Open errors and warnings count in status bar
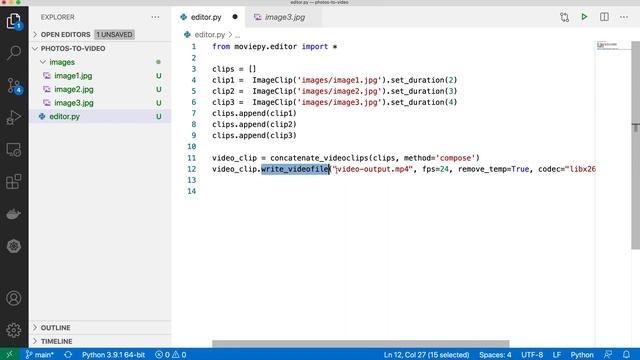The image size is (640, 360). coord(171,355)
